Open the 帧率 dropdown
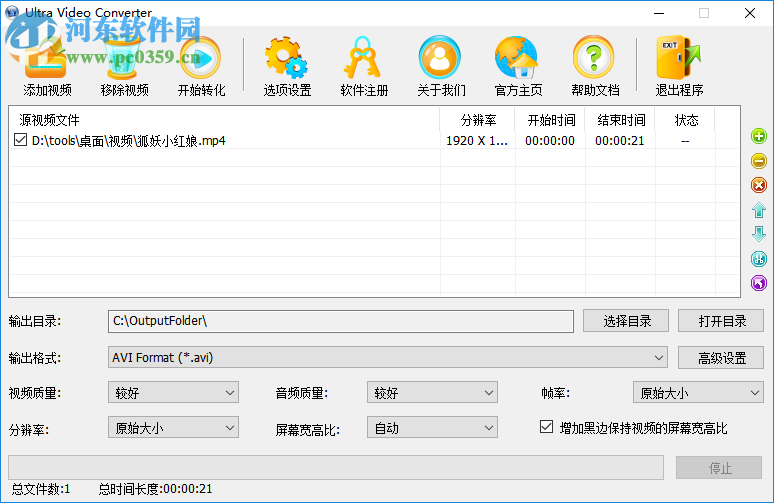Screen dimensions: 774x503 coord(698,392)
